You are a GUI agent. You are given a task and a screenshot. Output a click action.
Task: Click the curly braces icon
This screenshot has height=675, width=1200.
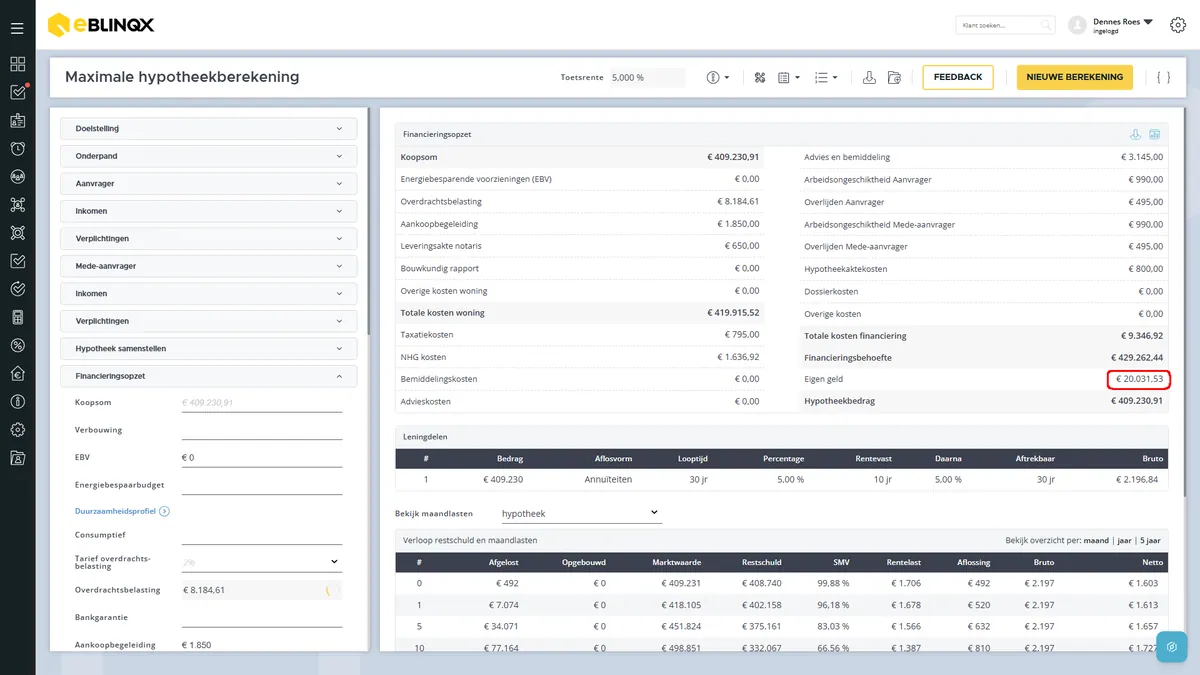click(x=1163, y=77)
